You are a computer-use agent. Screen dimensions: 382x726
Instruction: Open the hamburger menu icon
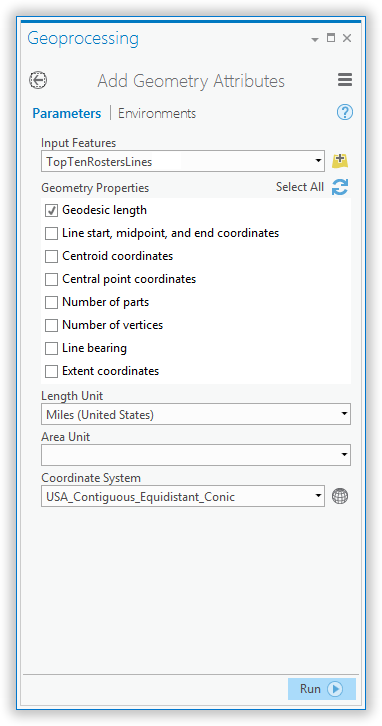(345, 80)
